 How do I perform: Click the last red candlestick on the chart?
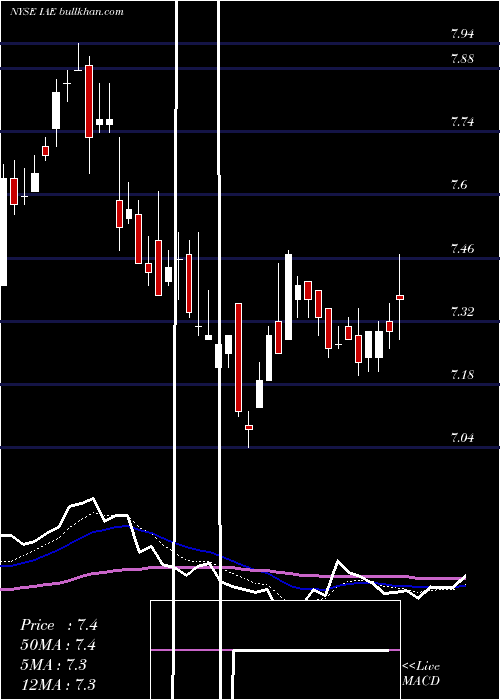(400, 297)
